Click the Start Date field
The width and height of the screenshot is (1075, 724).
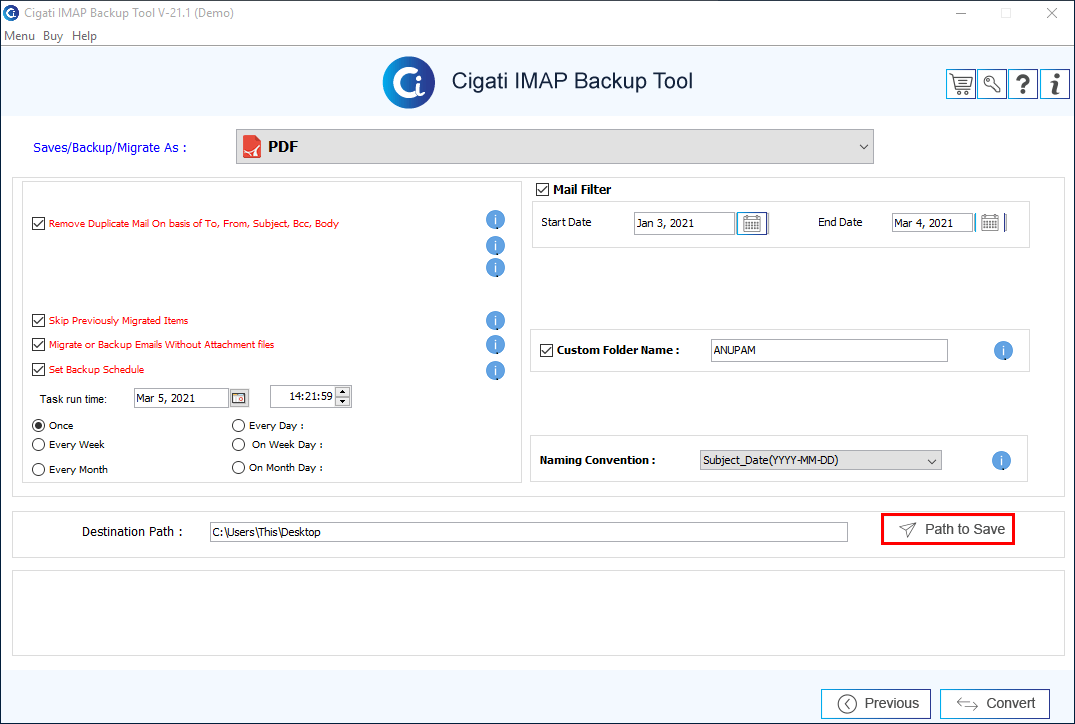coord(684,224)
